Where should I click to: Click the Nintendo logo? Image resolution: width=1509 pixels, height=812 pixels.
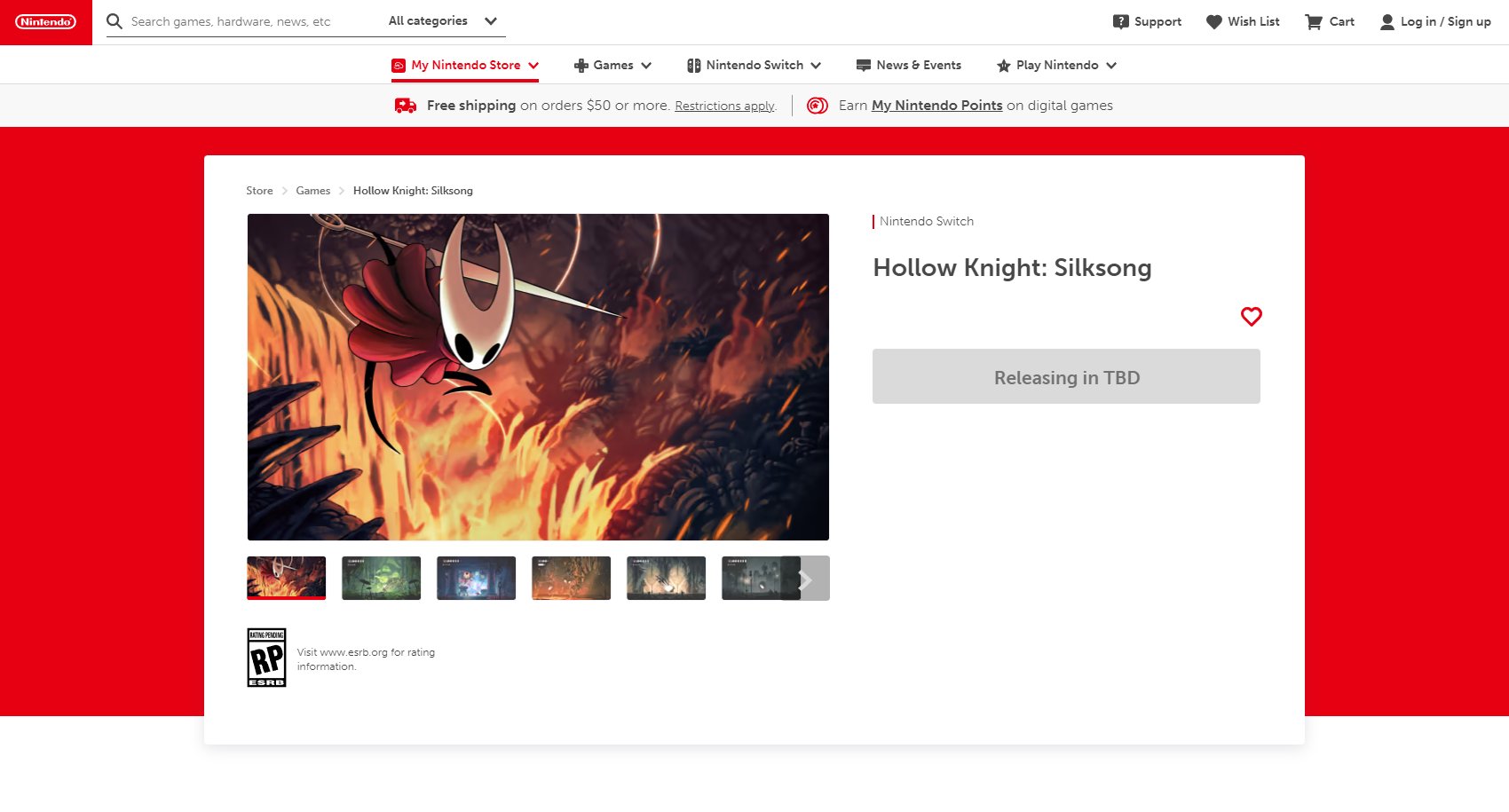click(x=45, y=22)
